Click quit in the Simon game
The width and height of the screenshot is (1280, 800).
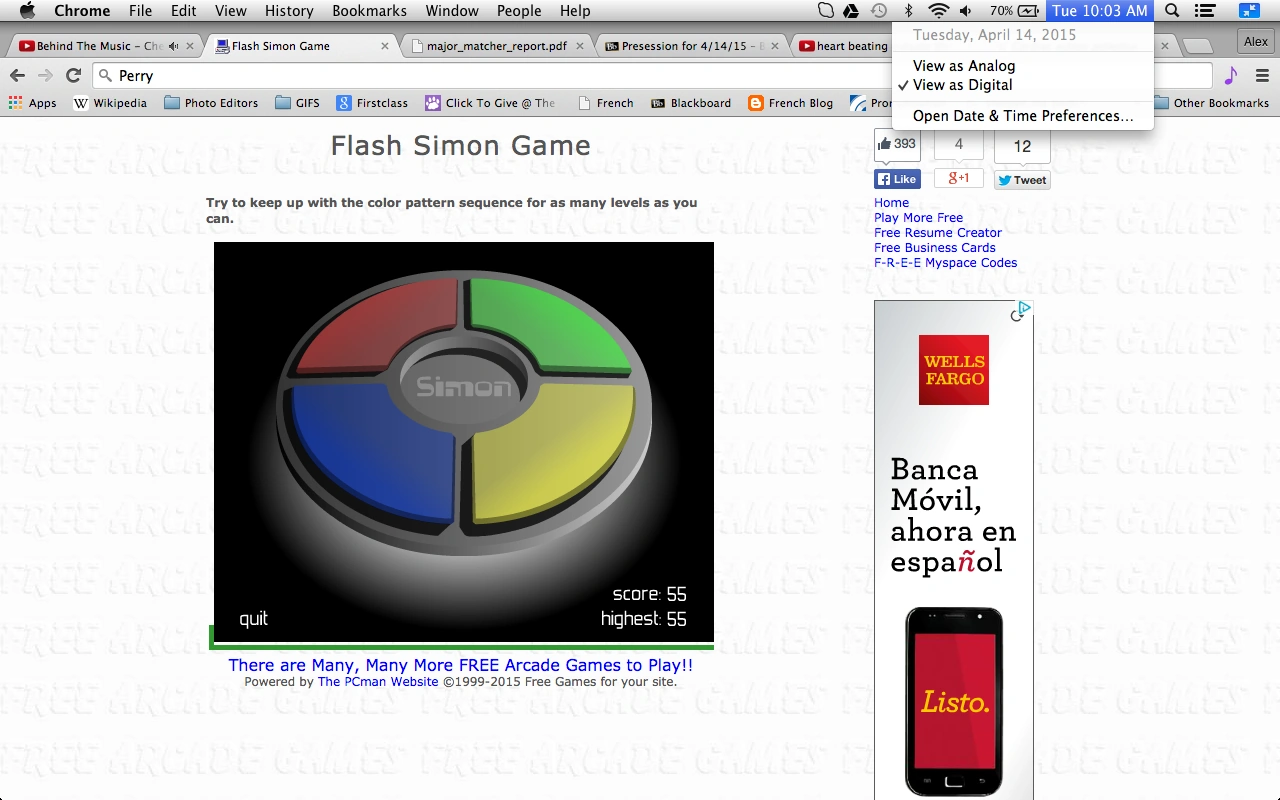click(253, 619)
